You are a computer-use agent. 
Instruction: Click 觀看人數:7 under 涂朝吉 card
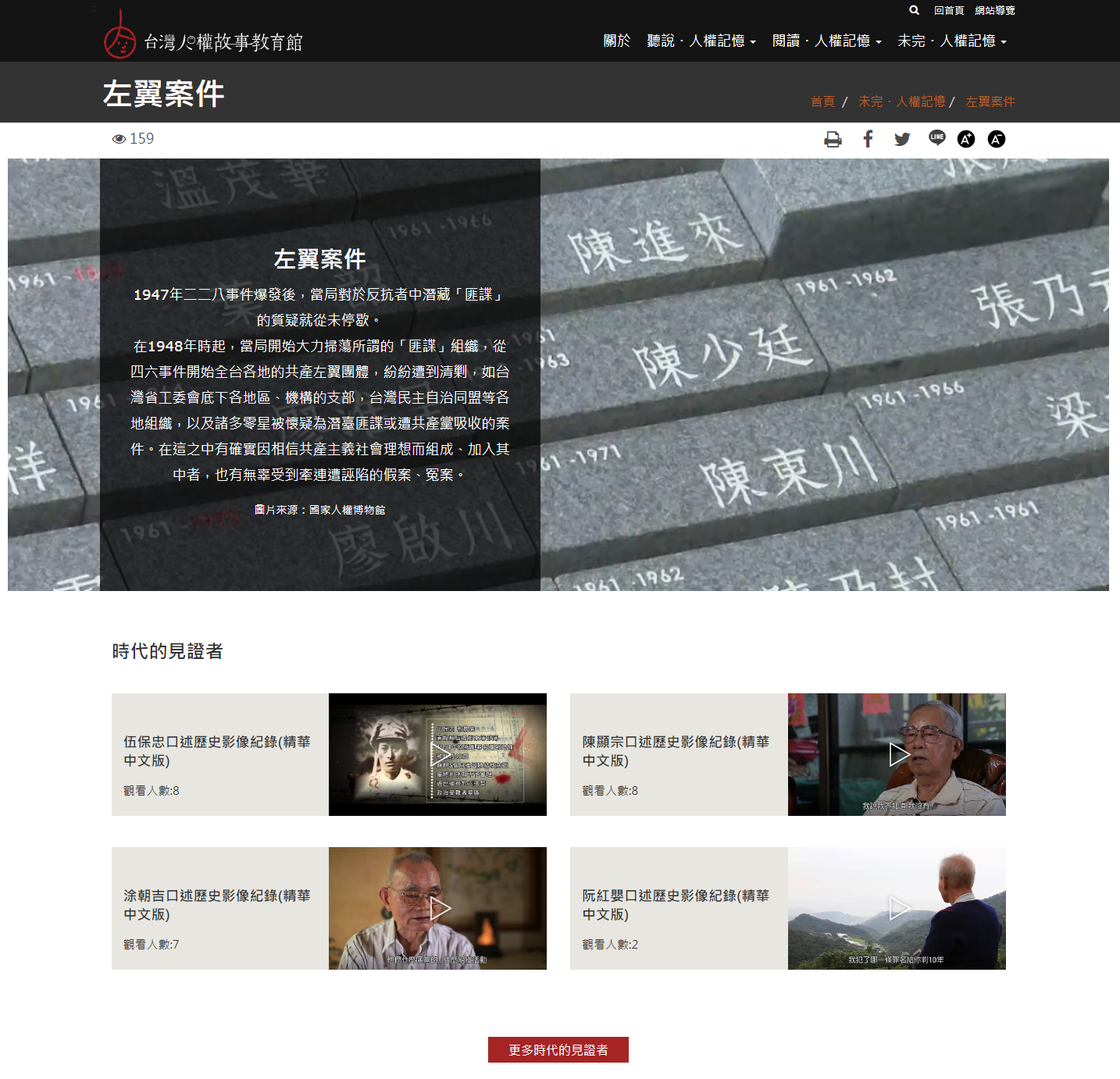point(152,945)
